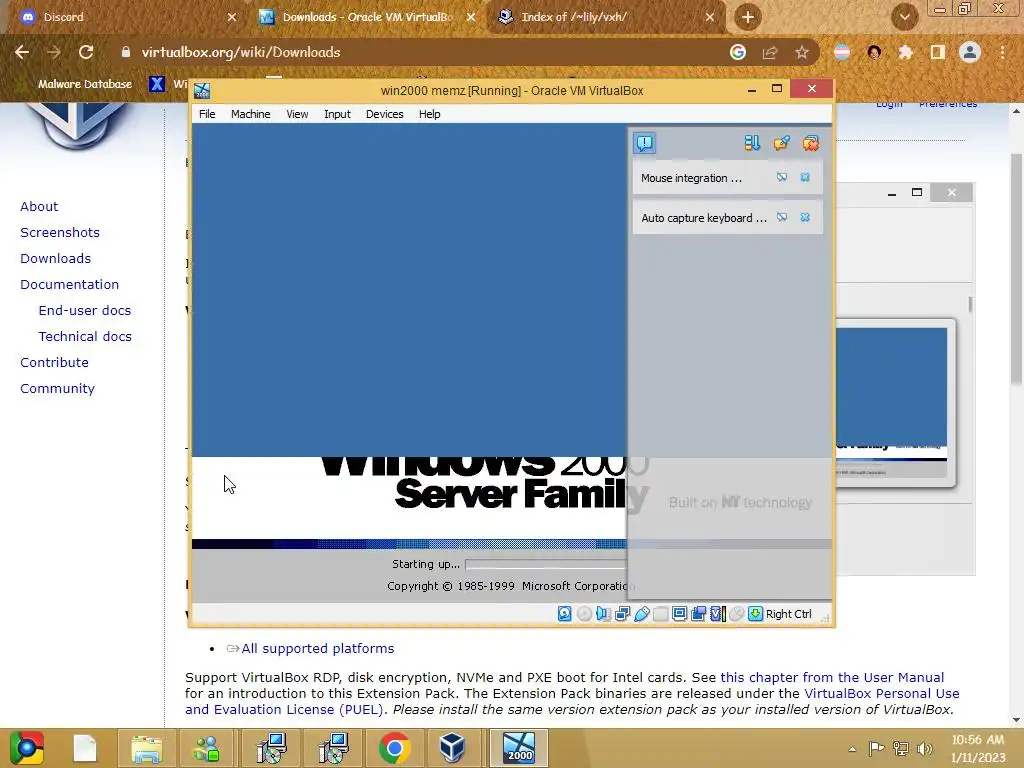The image size is (1024, 768).
Task: Click the browser page vertical scrollbar
Action: click(1016, 268)
